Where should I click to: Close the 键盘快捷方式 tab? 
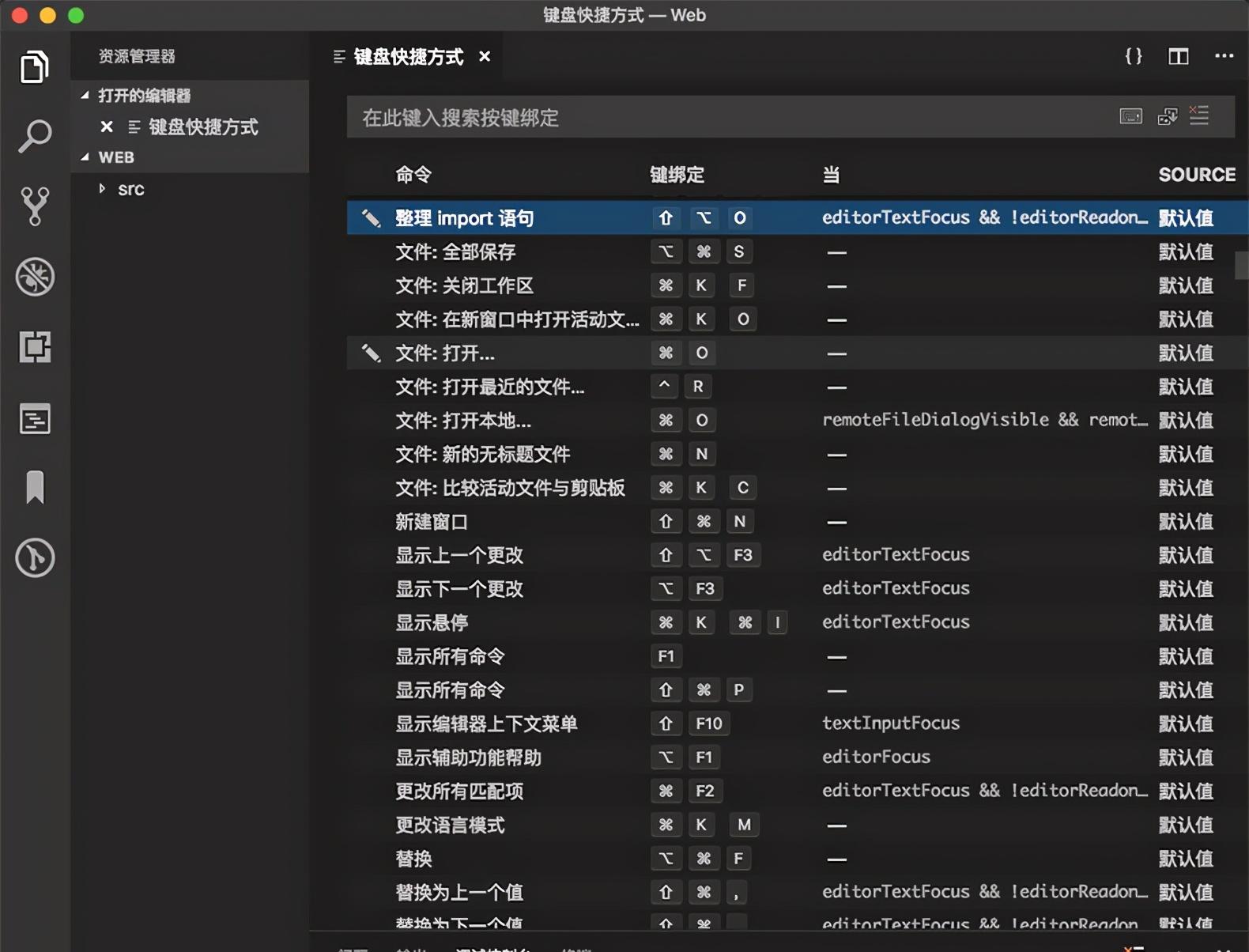pos(485,57)
